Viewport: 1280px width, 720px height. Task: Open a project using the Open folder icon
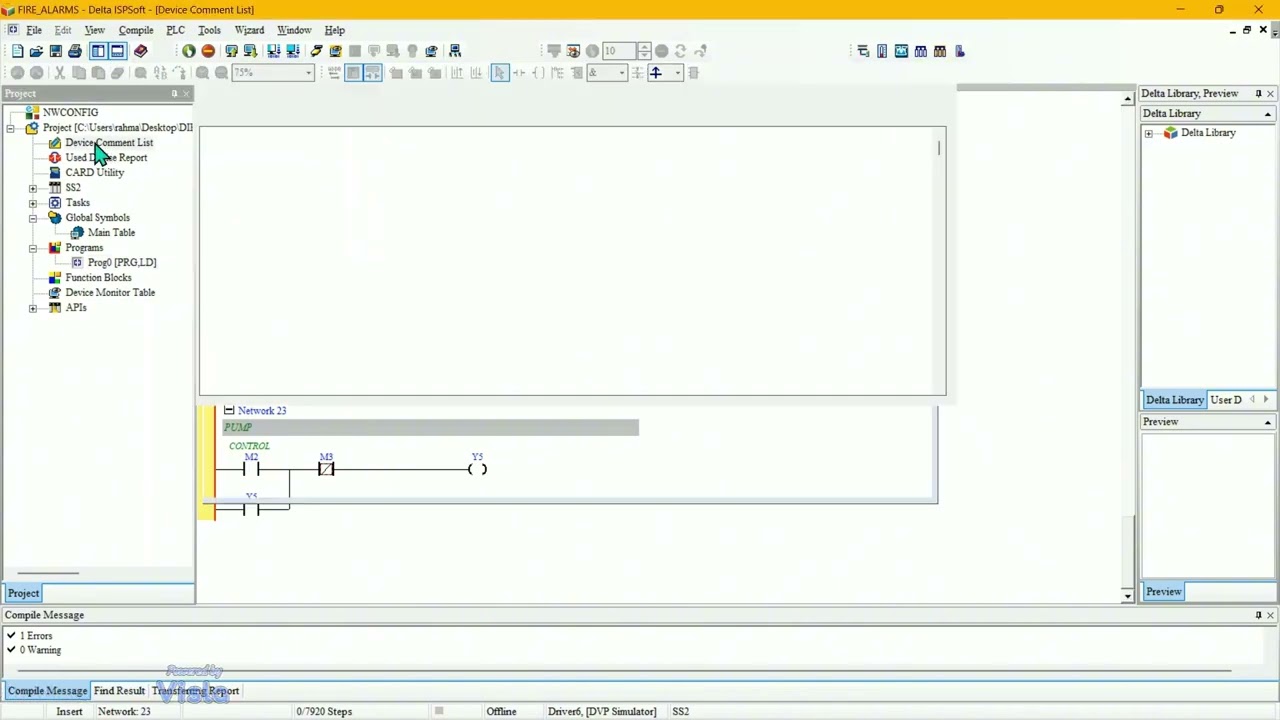(x=36, y=51)
